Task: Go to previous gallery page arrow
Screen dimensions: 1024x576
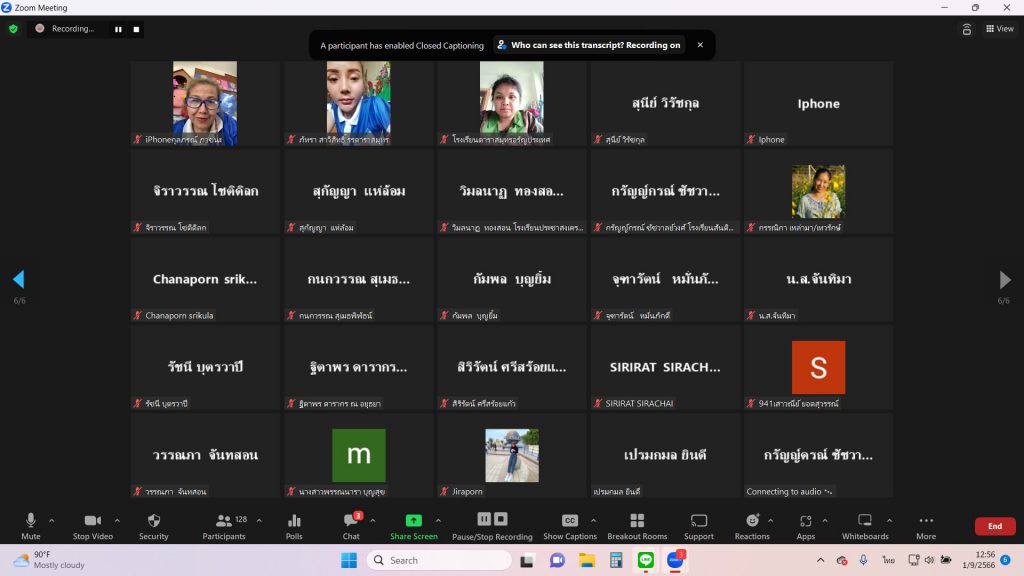Action: (x=18, y=279)
